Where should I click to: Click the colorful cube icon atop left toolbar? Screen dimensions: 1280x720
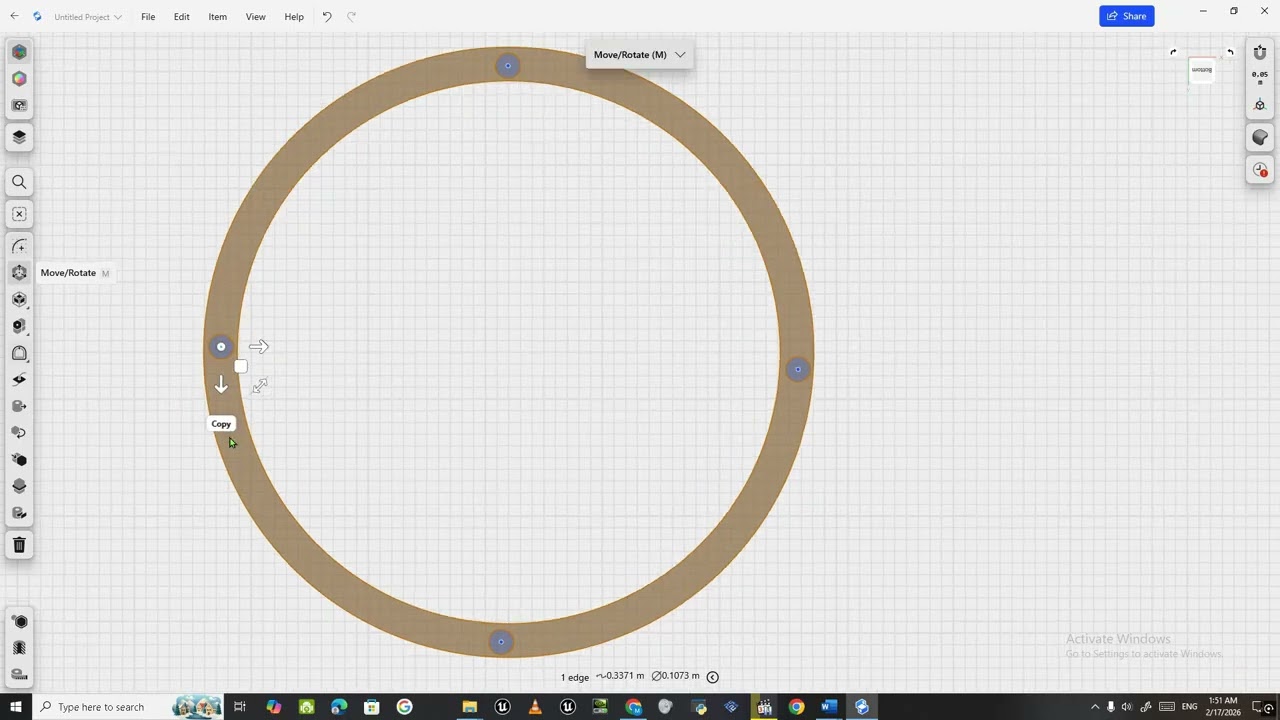(x=19, y=52)
